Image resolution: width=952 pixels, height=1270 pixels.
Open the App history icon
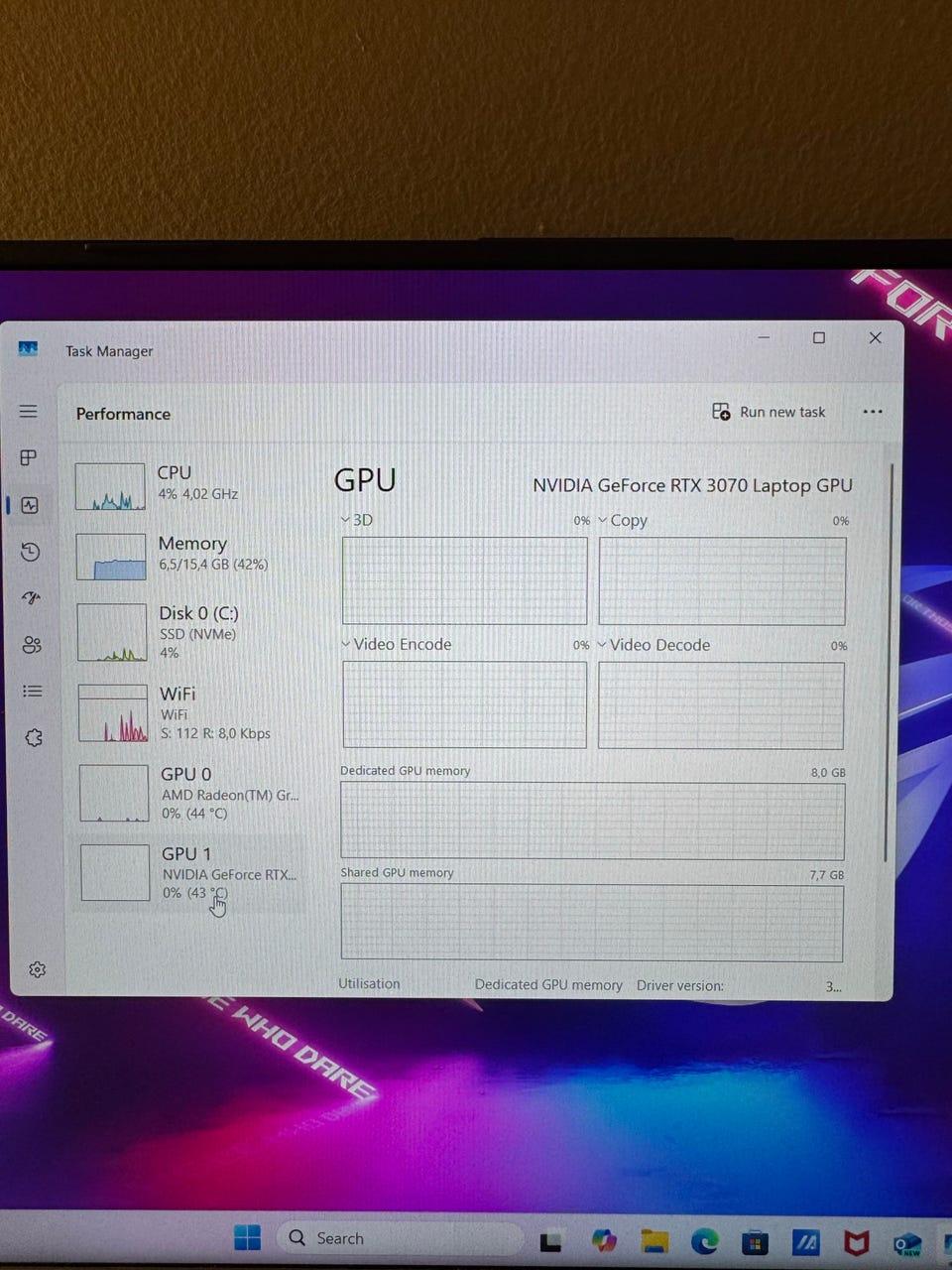tap(31, 552)
